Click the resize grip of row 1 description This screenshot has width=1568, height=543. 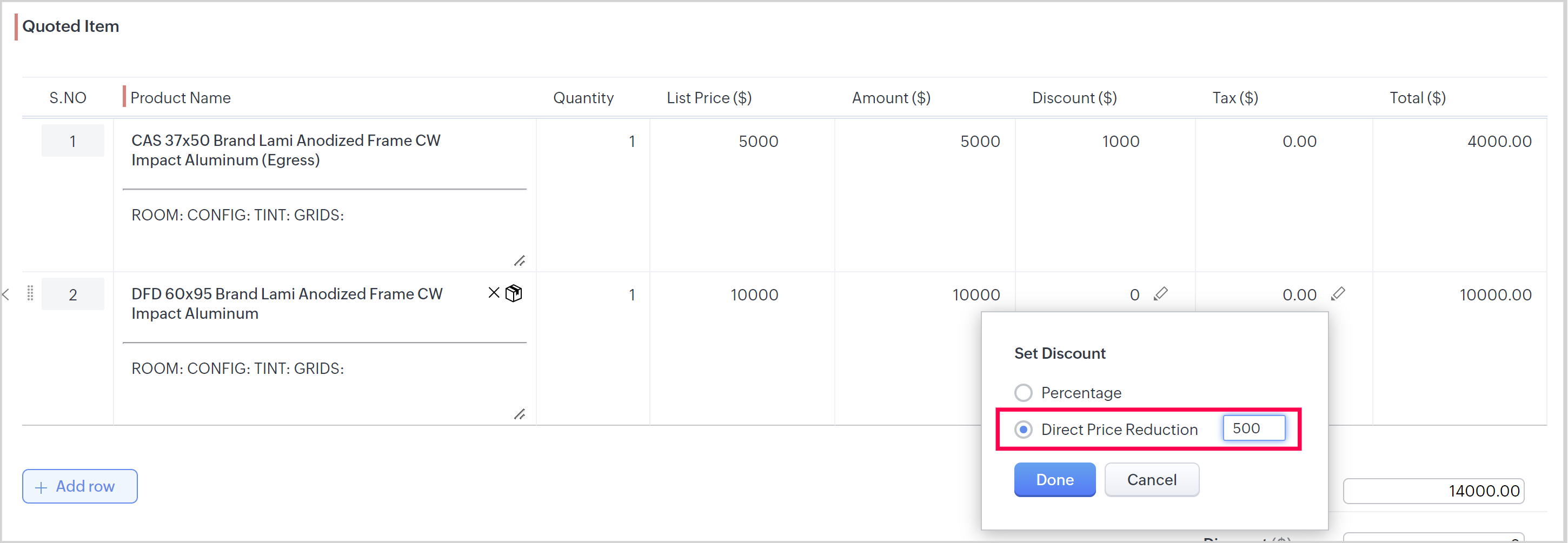519,261
